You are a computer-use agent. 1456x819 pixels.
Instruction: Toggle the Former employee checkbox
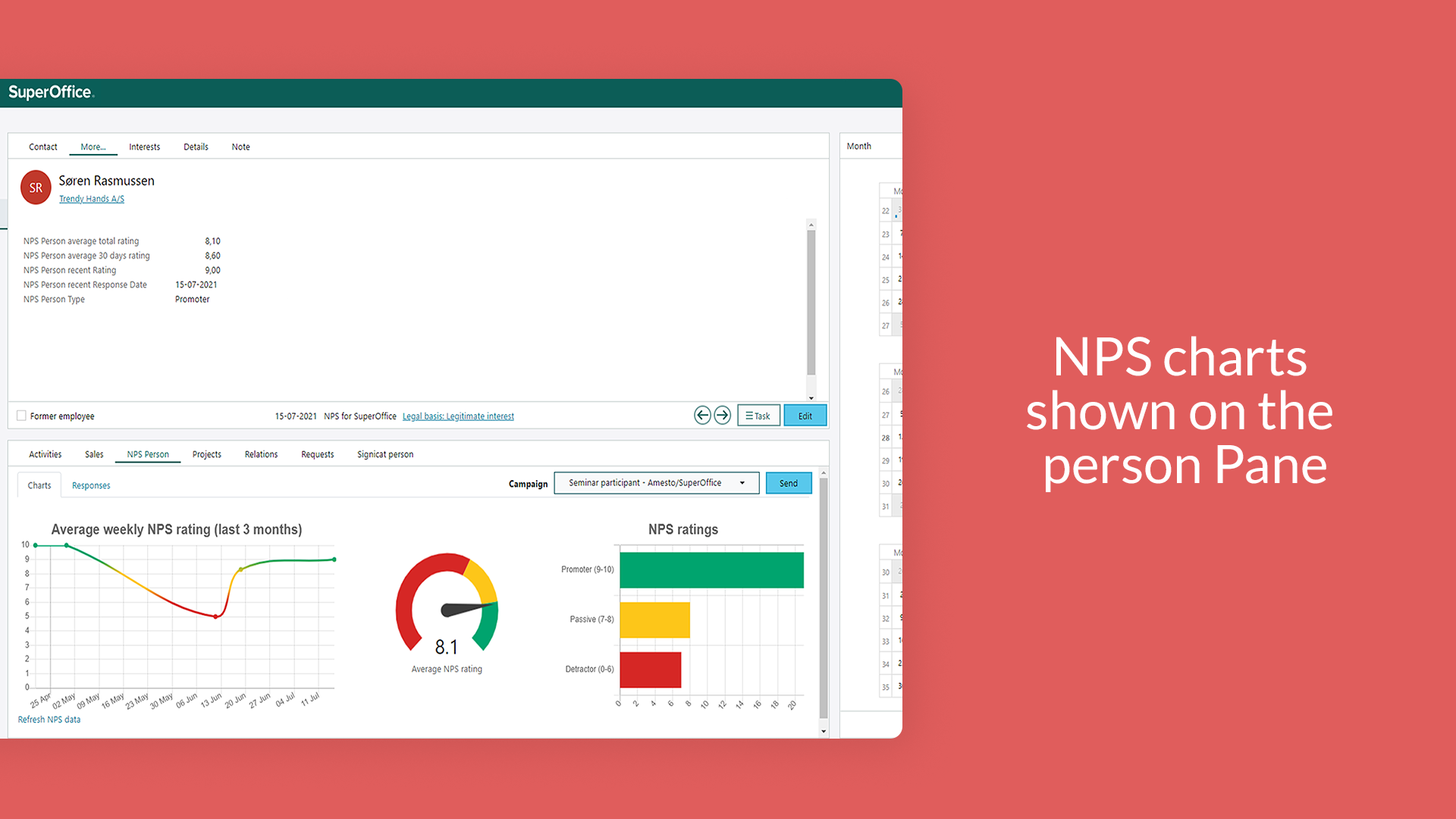click(x=23, y=416)
